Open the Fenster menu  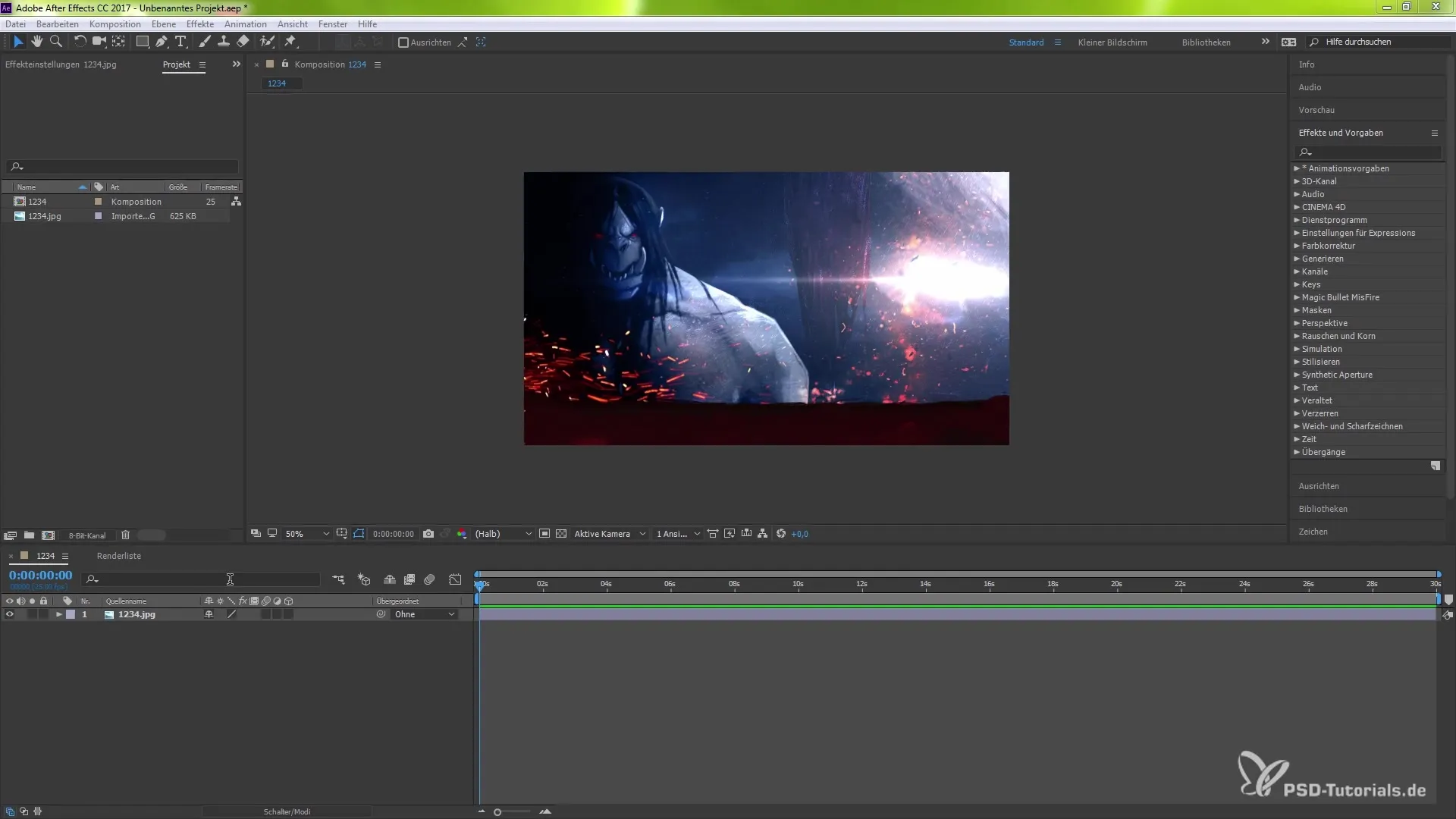[333, 24]
